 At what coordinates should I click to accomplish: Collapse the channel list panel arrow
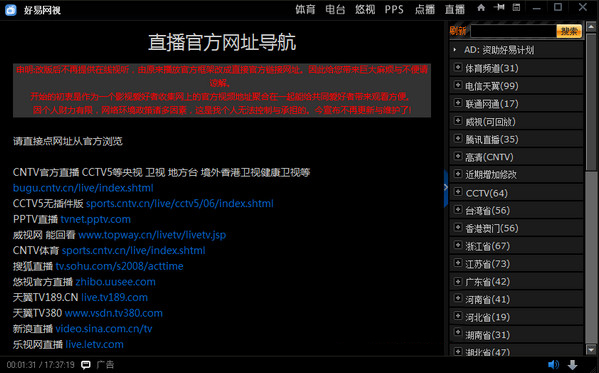445,188
